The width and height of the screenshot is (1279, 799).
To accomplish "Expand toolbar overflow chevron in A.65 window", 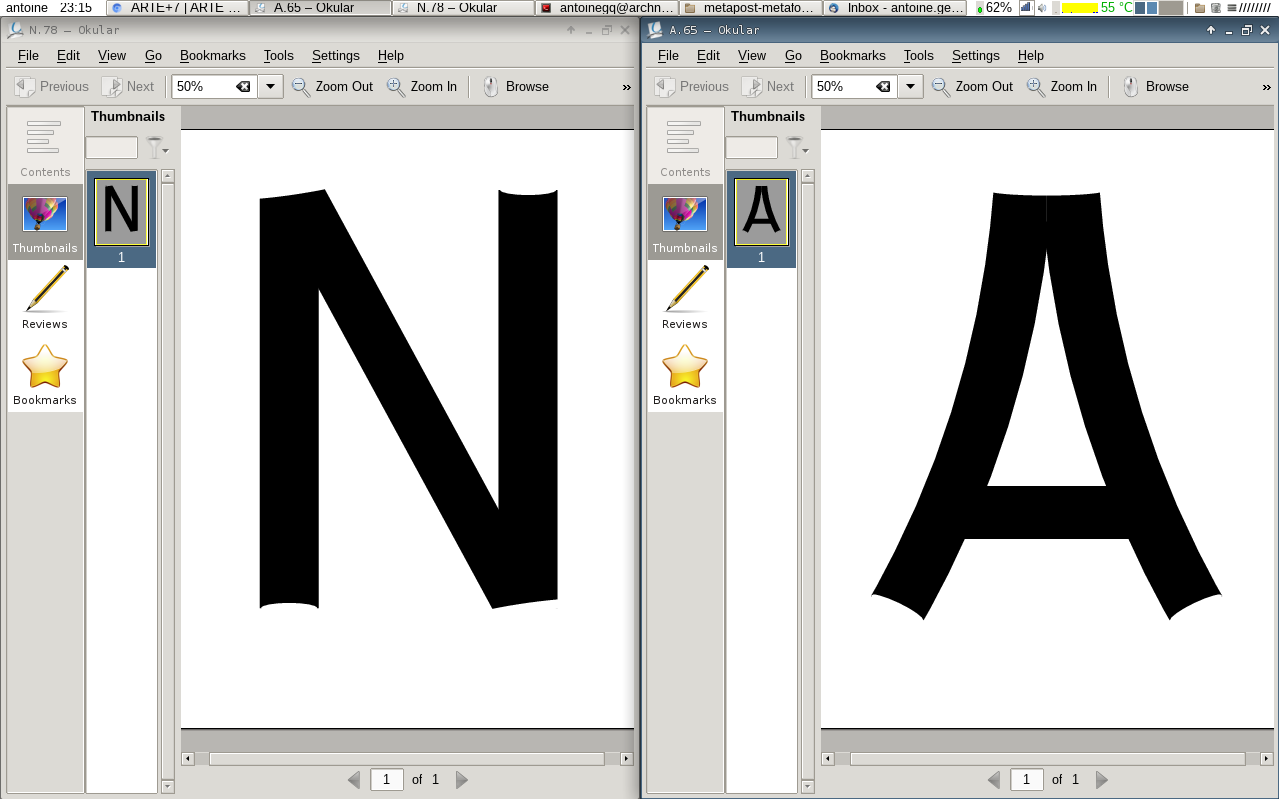I will pyautogui.click(x=1266, y=87).
